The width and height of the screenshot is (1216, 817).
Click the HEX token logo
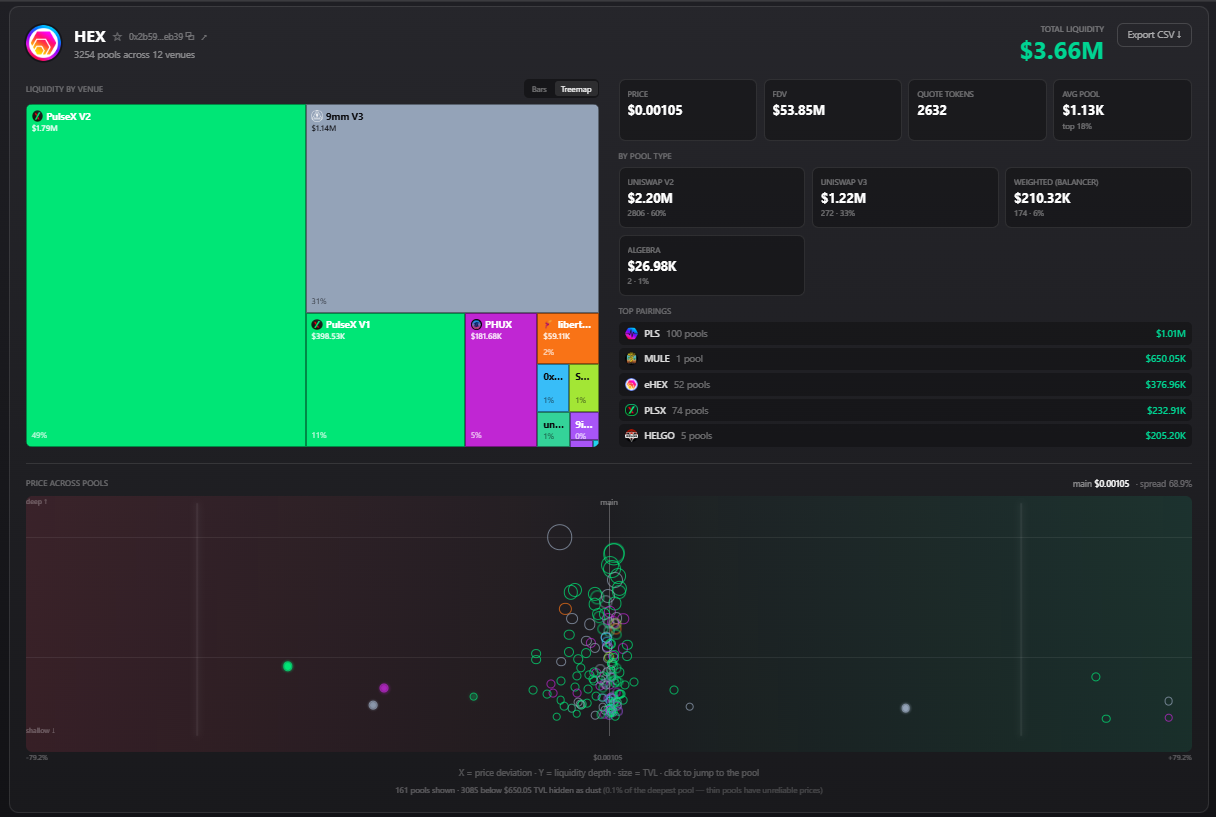(43, 42)
